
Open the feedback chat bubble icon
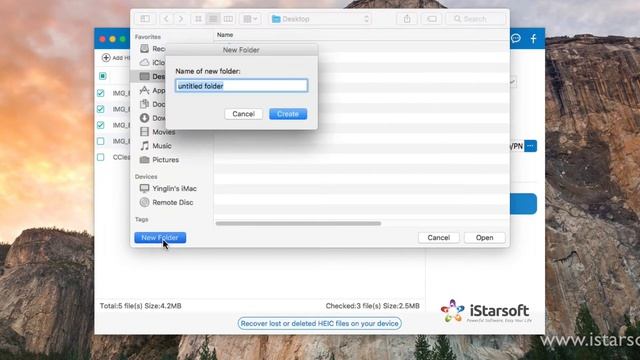[x=516, y=38]
